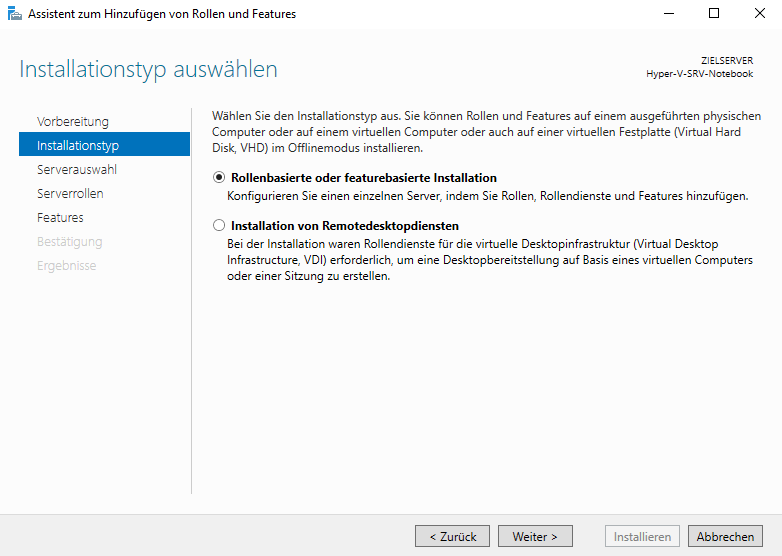Cancel the wizard via Abbrechen
782x556 pixels.
725,537
